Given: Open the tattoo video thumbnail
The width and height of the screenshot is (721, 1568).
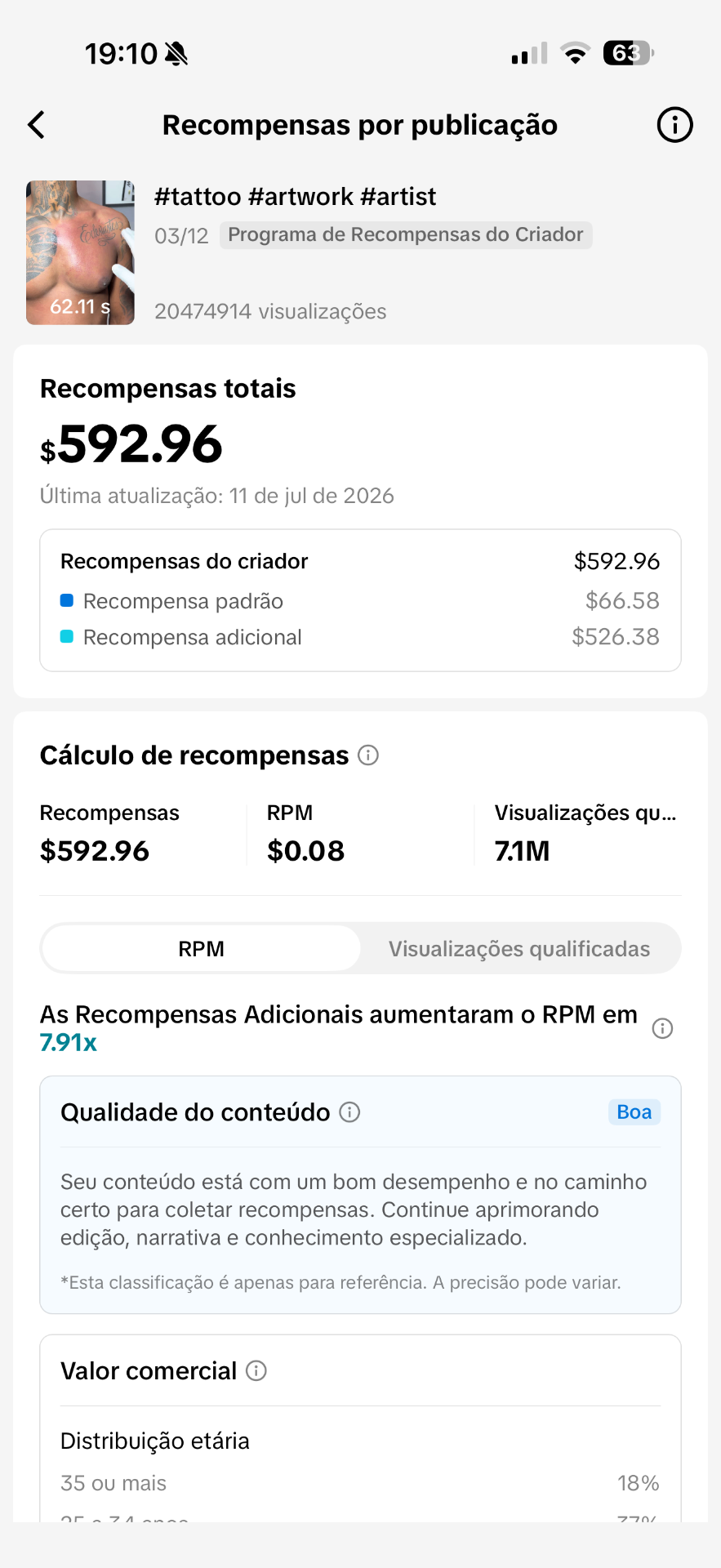Looking at the screenshot, I should pyautogui.click(x=80, y=252).
